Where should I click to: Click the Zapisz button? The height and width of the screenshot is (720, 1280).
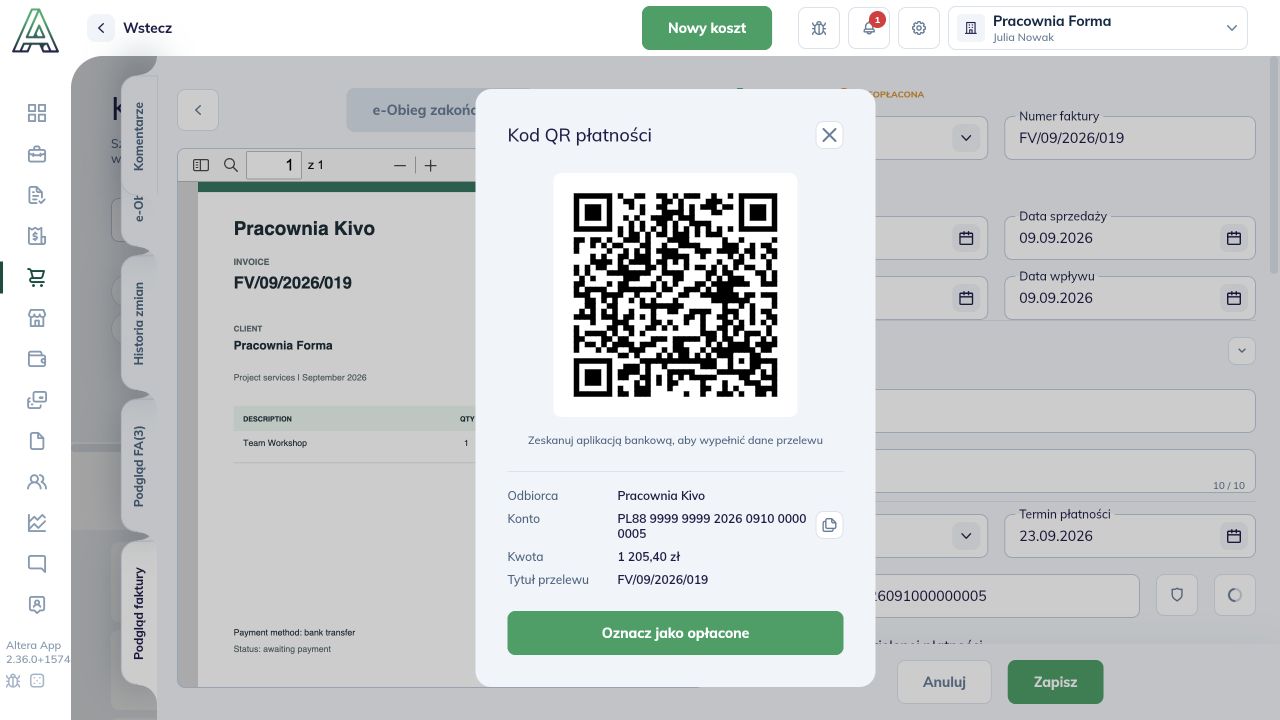click(1055, 682)
